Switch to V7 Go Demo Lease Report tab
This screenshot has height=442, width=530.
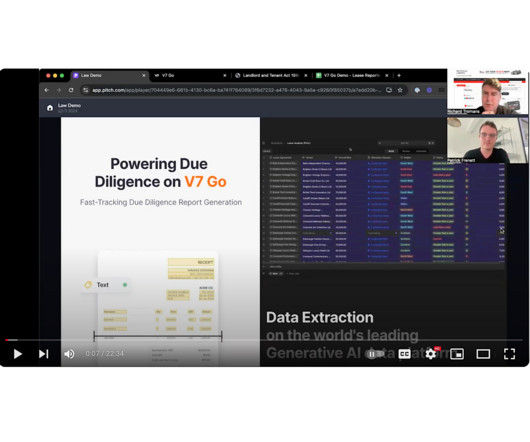click(x=352, y=75)
